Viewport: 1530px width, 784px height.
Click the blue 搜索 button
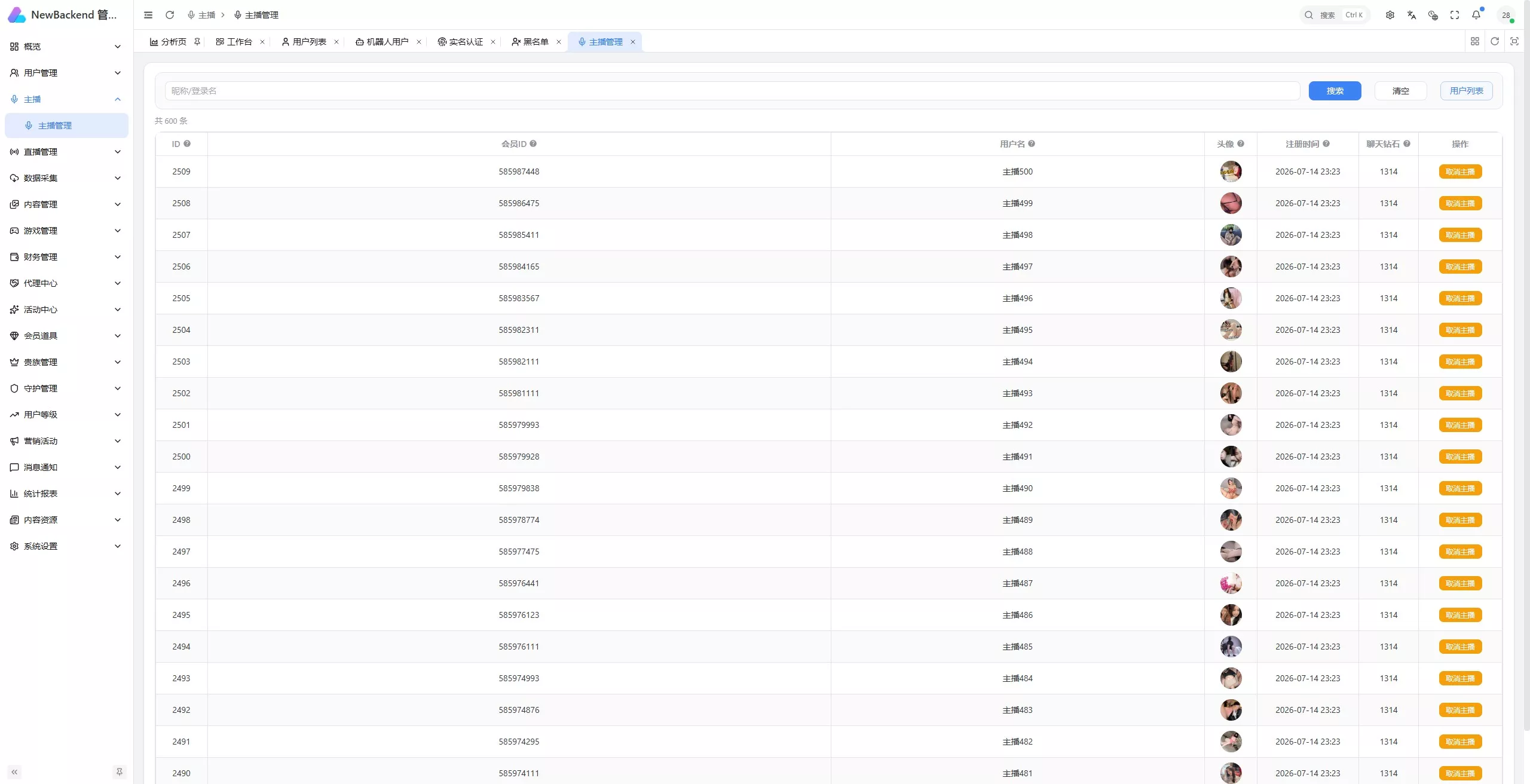click(1335, 91)
